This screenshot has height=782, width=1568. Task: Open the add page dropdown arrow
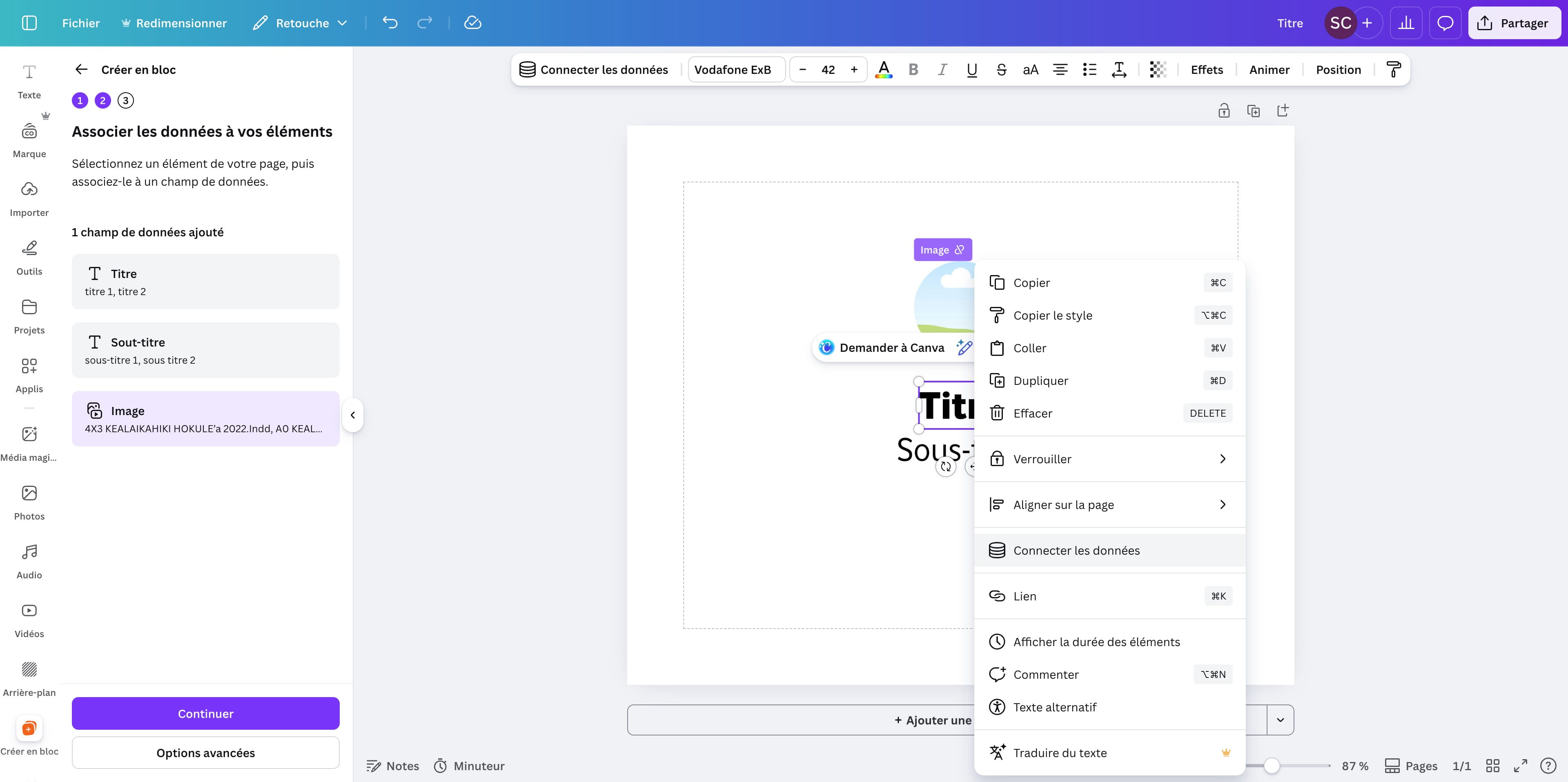(1281, 720)
